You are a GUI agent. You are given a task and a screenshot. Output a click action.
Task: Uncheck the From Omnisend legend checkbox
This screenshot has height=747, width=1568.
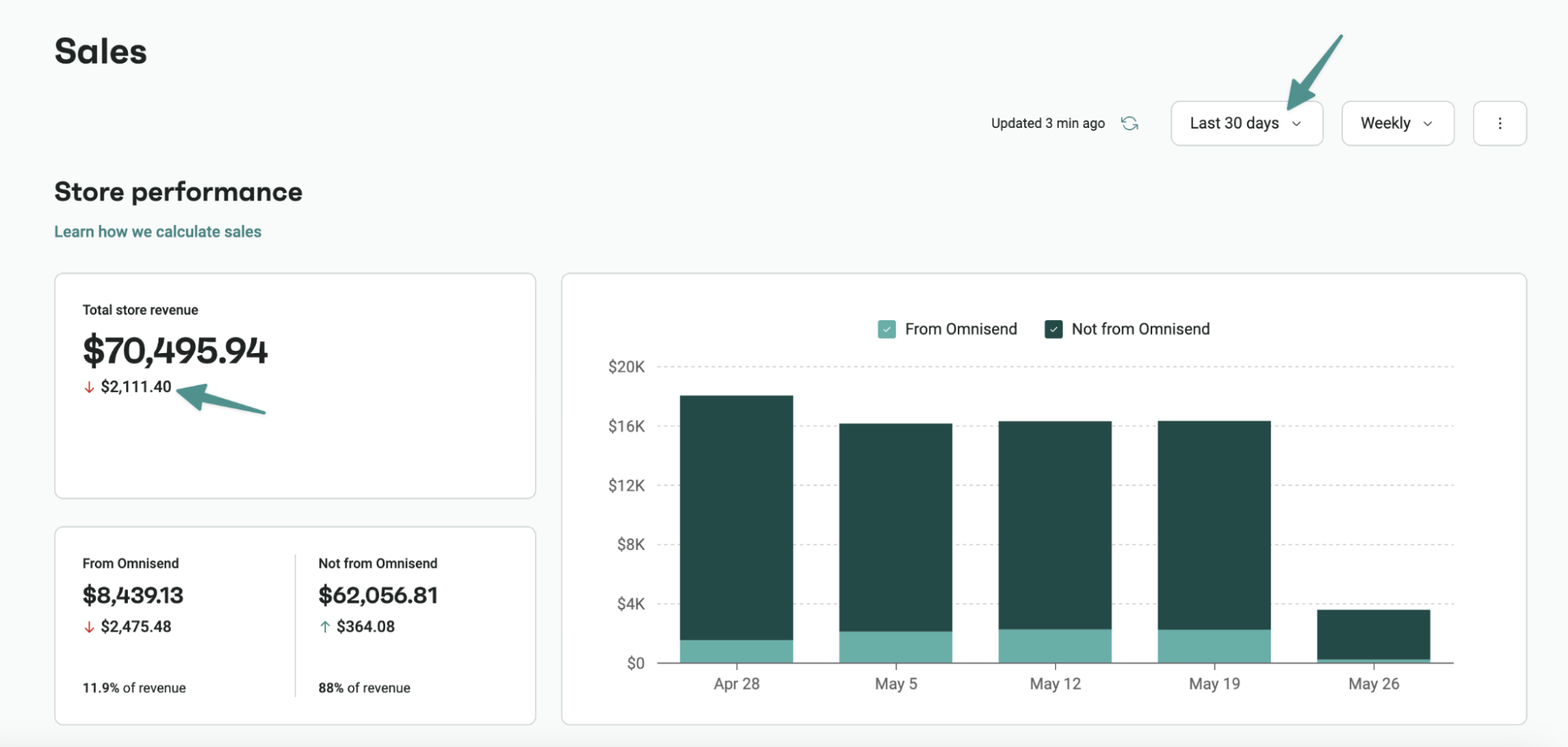click(886, 329)
